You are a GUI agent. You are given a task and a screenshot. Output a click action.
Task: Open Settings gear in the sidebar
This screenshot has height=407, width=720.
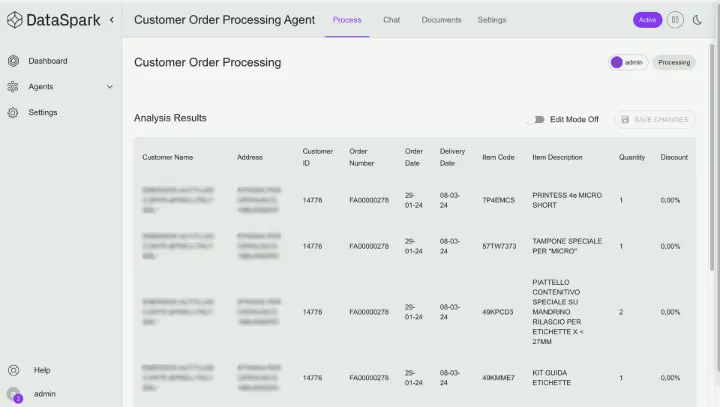pyautogui.click(x=13, y=112)
